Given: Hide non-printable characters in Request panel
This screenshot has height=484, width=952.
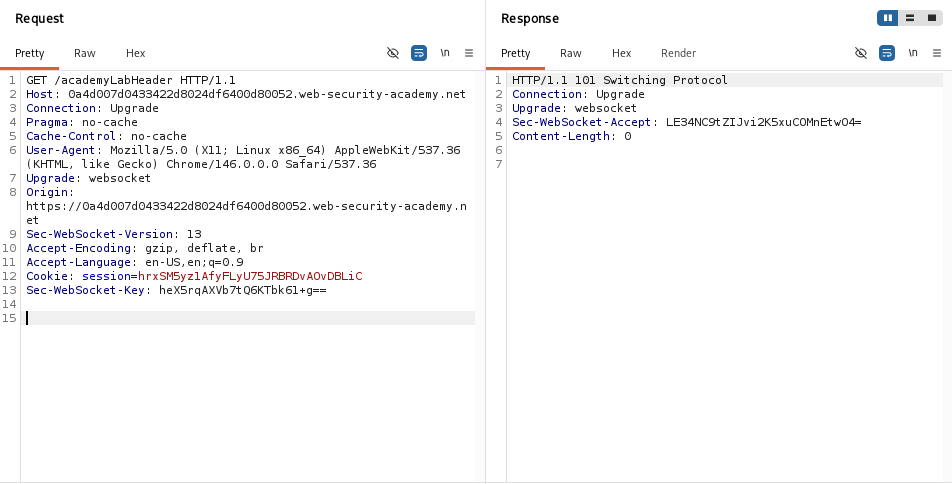Looking at the screenshot, I should click(393, 53).
